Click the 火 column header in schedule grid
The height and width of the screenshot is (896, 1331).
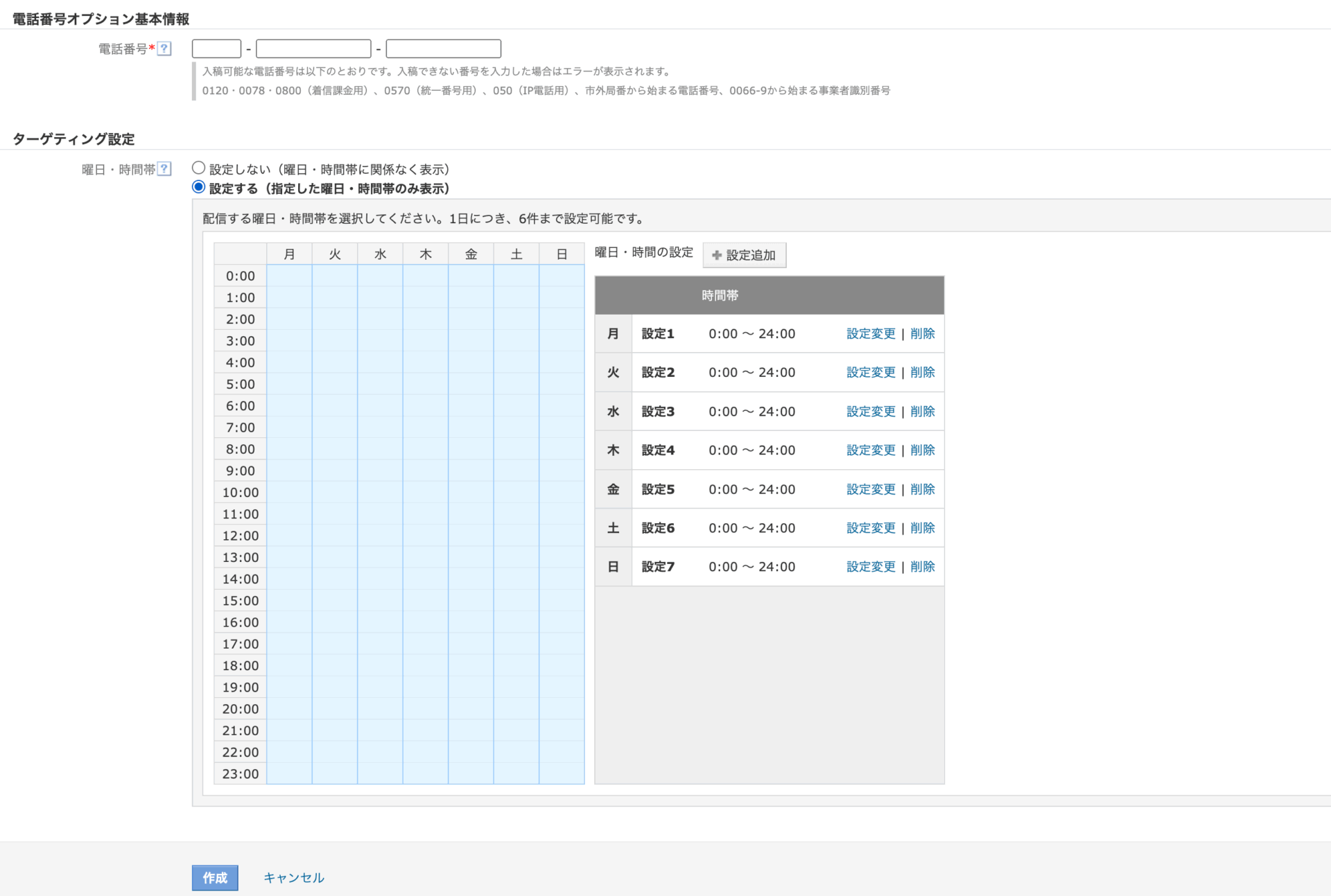tap(335, 254)
